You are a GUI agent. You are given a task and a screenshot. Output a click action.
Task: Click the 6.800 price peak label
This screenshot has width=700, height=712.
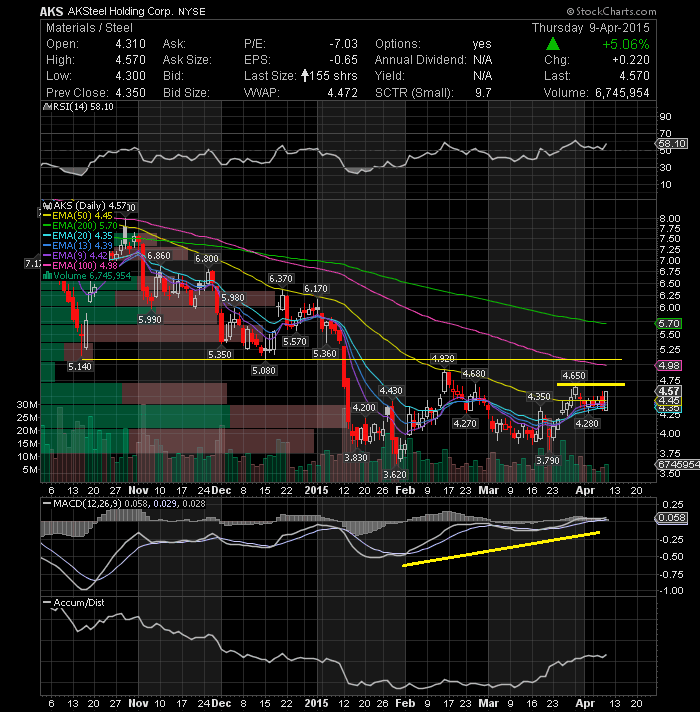pos(207,258)
